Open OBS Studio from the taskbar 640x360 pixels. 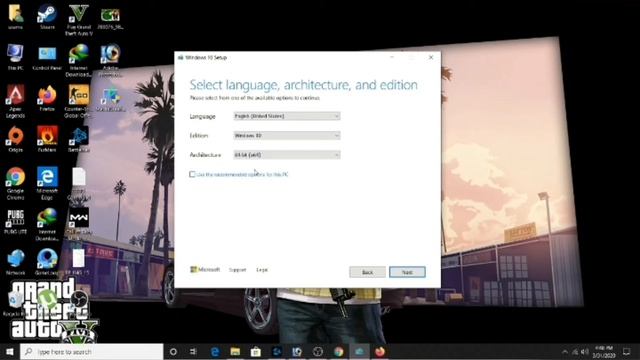318,351
